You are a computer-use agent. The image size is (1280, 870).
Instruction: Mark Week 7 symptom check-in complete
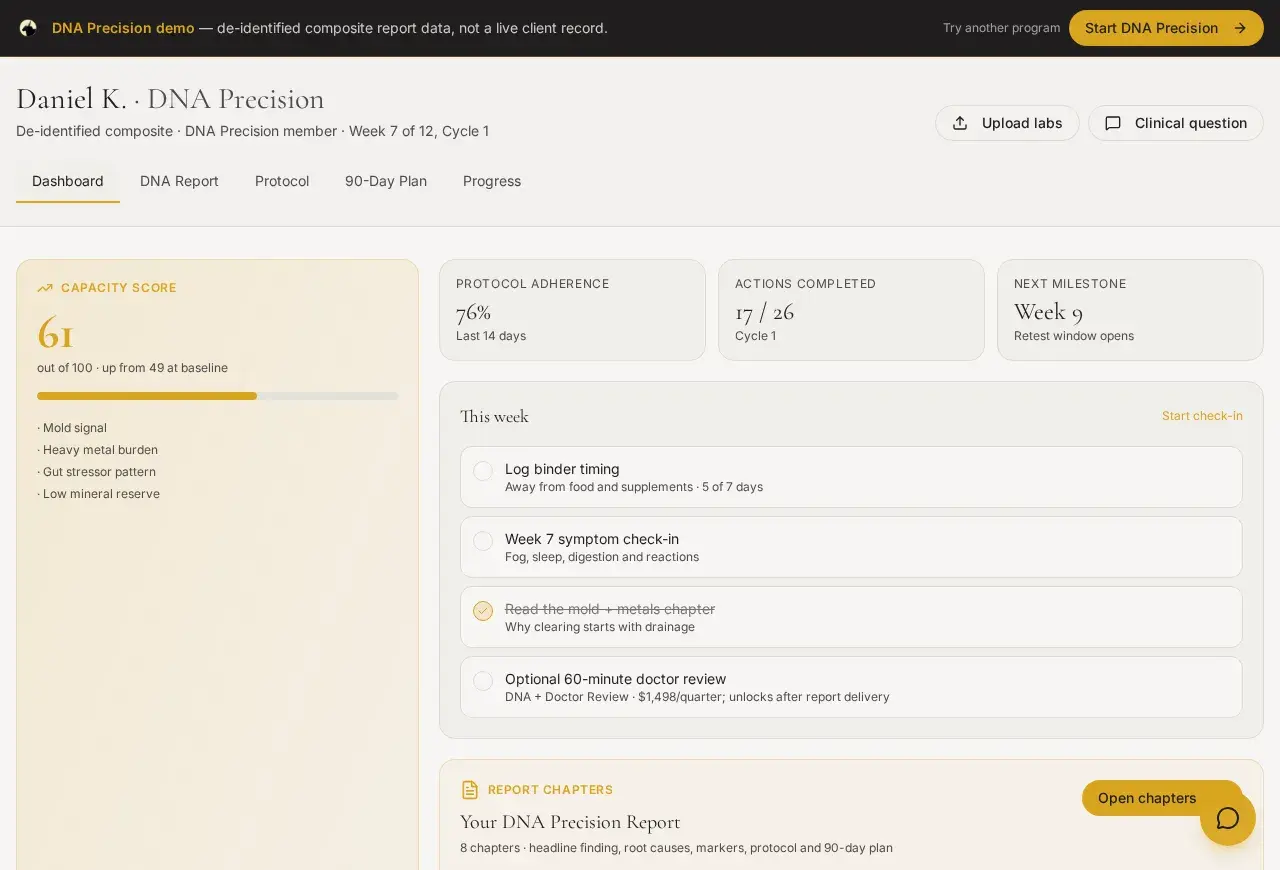(483, 541)
